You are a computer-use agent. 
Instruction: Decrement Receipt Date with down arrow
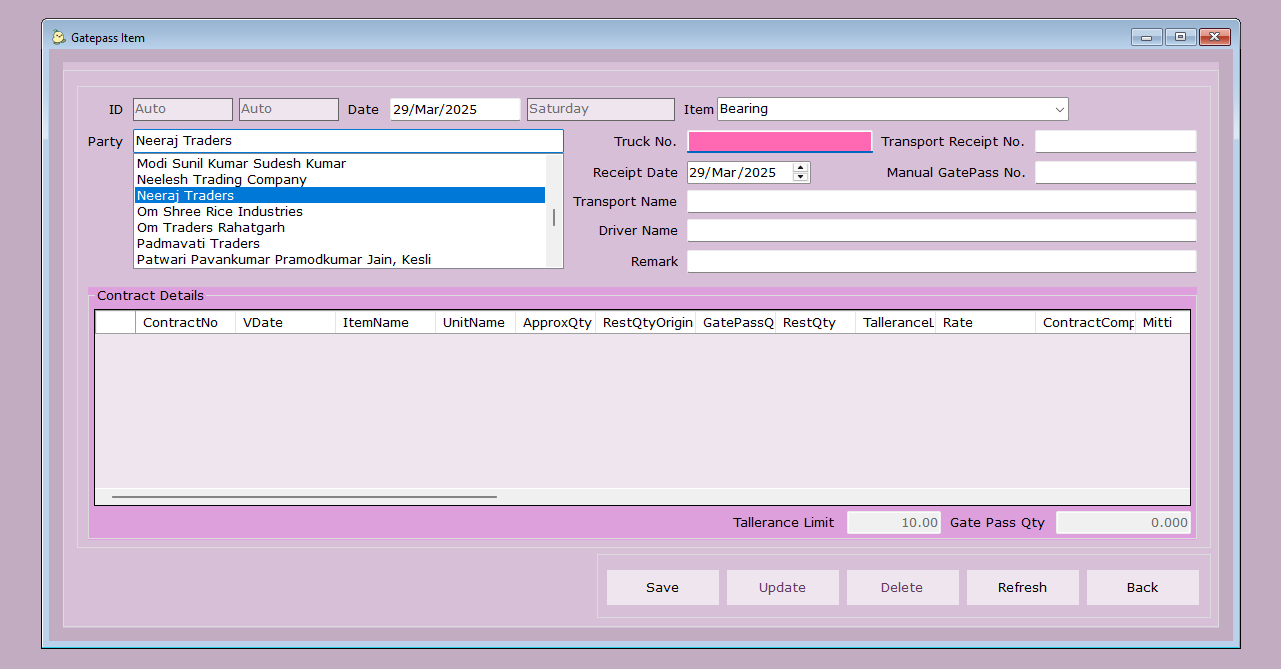(800, 177)
